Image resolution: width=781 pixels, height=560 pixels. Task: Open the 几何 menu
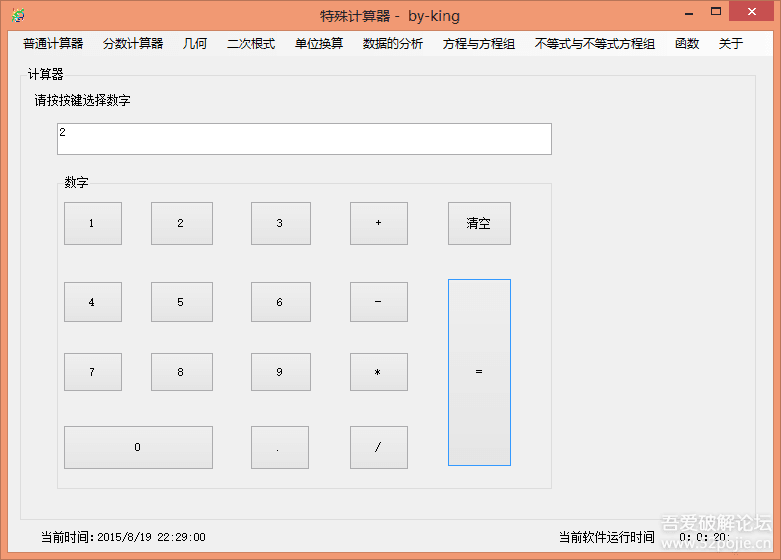coord(195,44)
